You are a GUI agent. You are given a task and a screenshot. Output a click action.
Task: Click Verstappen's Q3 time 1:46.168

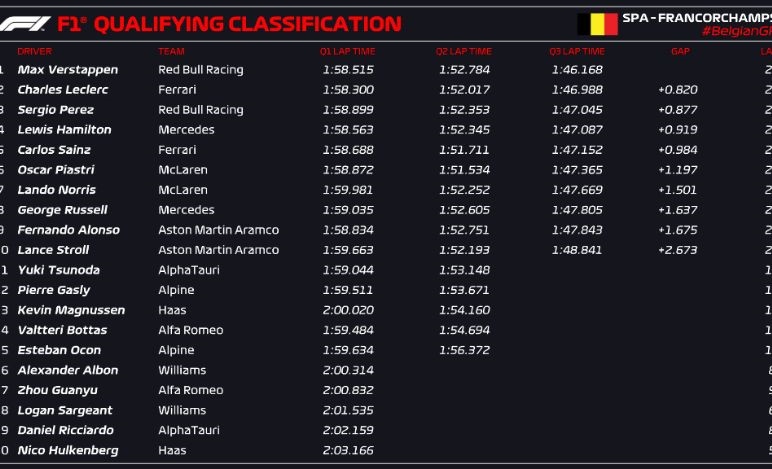pyautogui.click(x=577, y=70)
